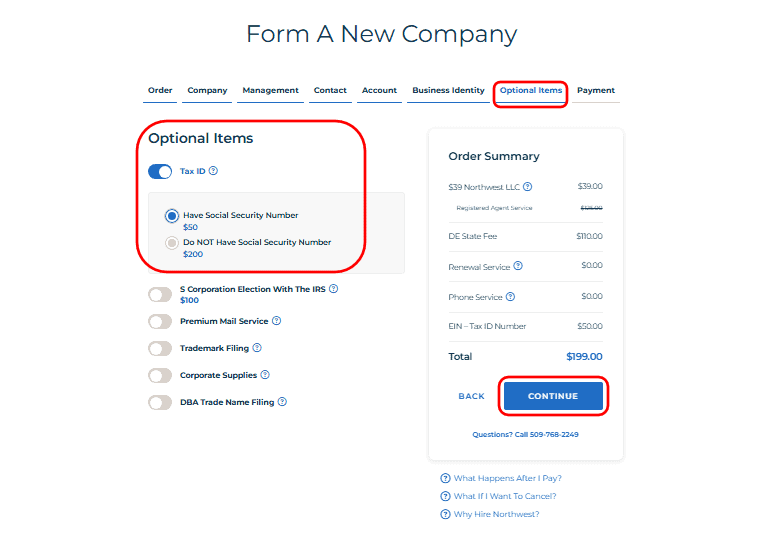Disable the Tax ID toggle
Viewport: 763px width, 535px height.
point(160,172)
